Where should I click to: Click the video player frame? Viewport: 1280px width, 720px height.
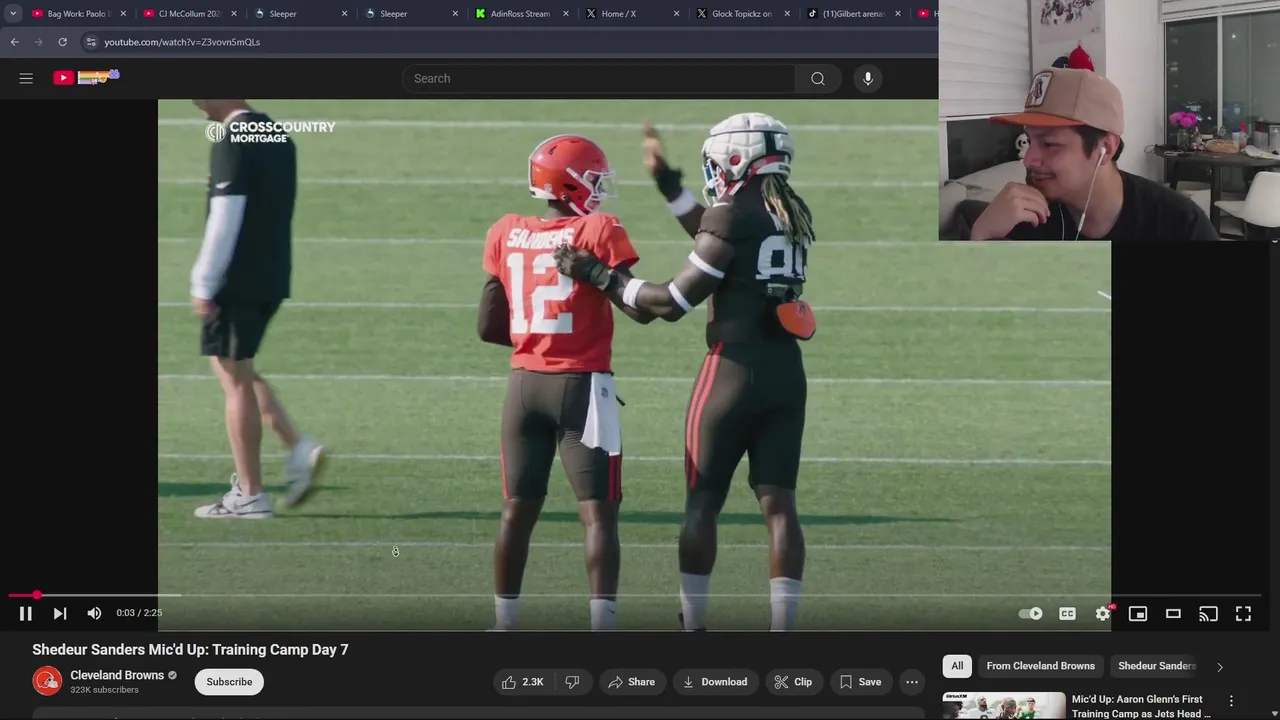click(x=634, y=365)
